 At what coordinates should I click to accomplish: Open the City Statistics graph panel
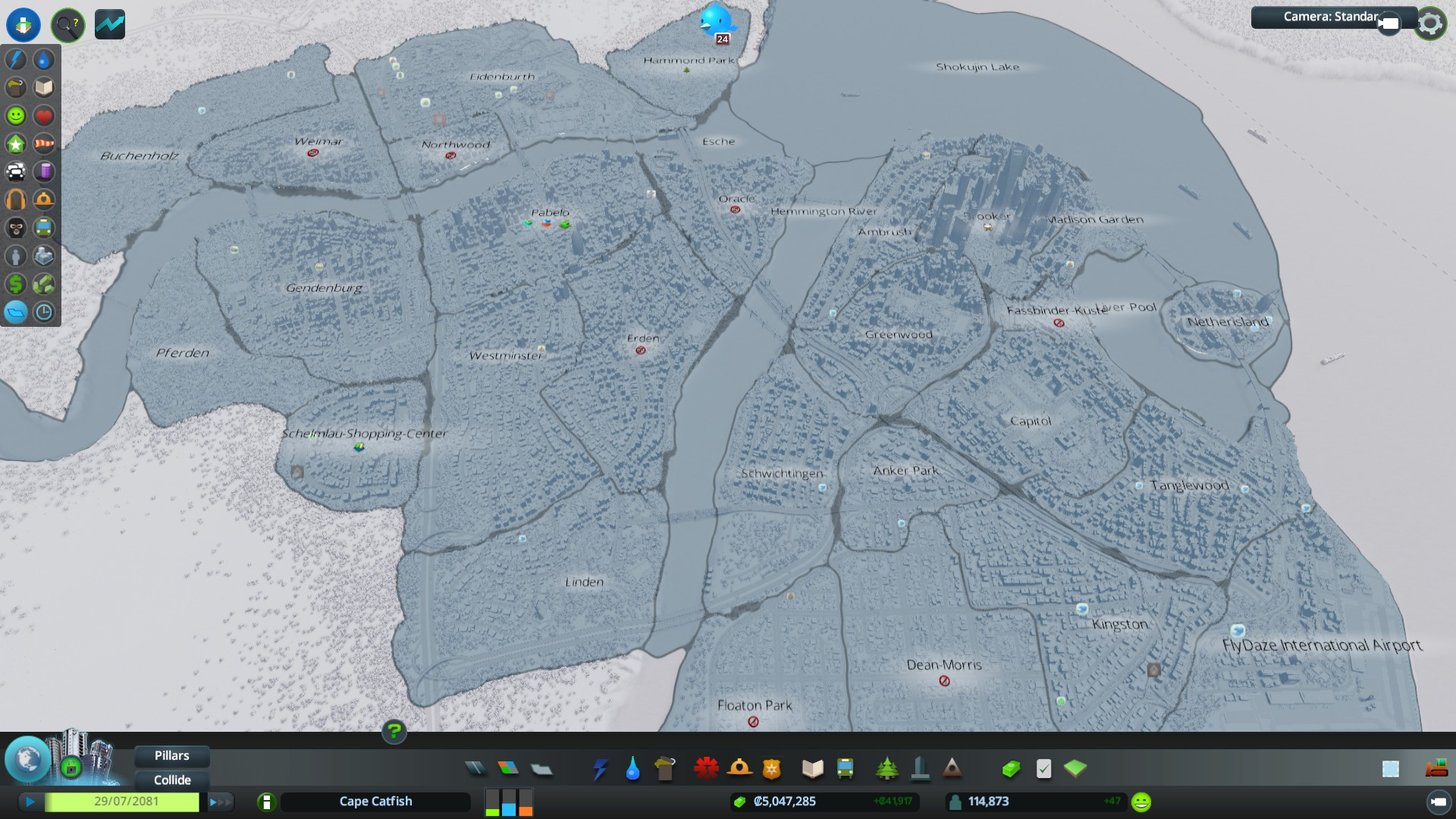tap(110, 25)
